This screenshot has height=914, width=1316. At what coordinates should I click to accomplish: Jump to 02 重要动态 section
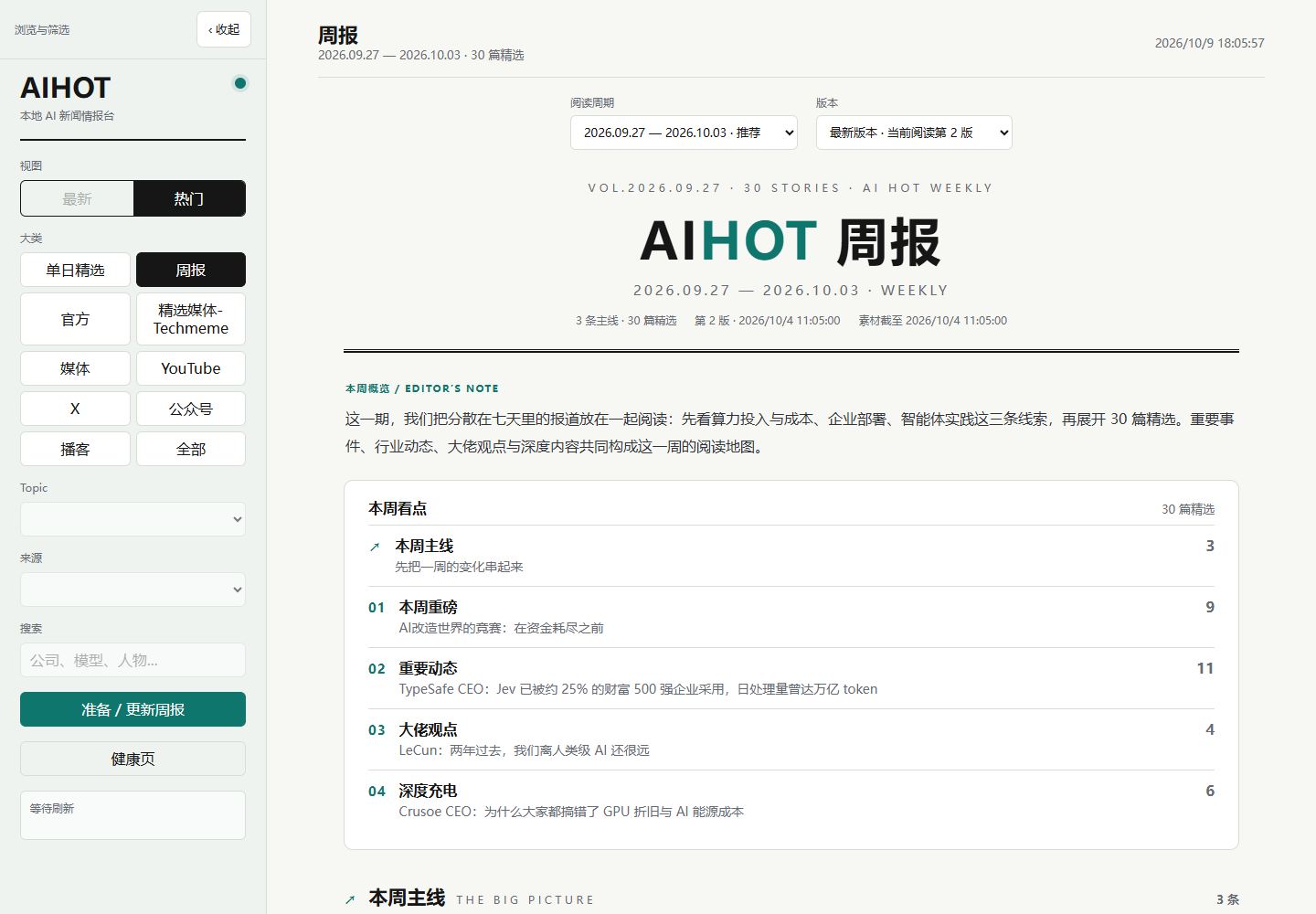coord(791,678)
